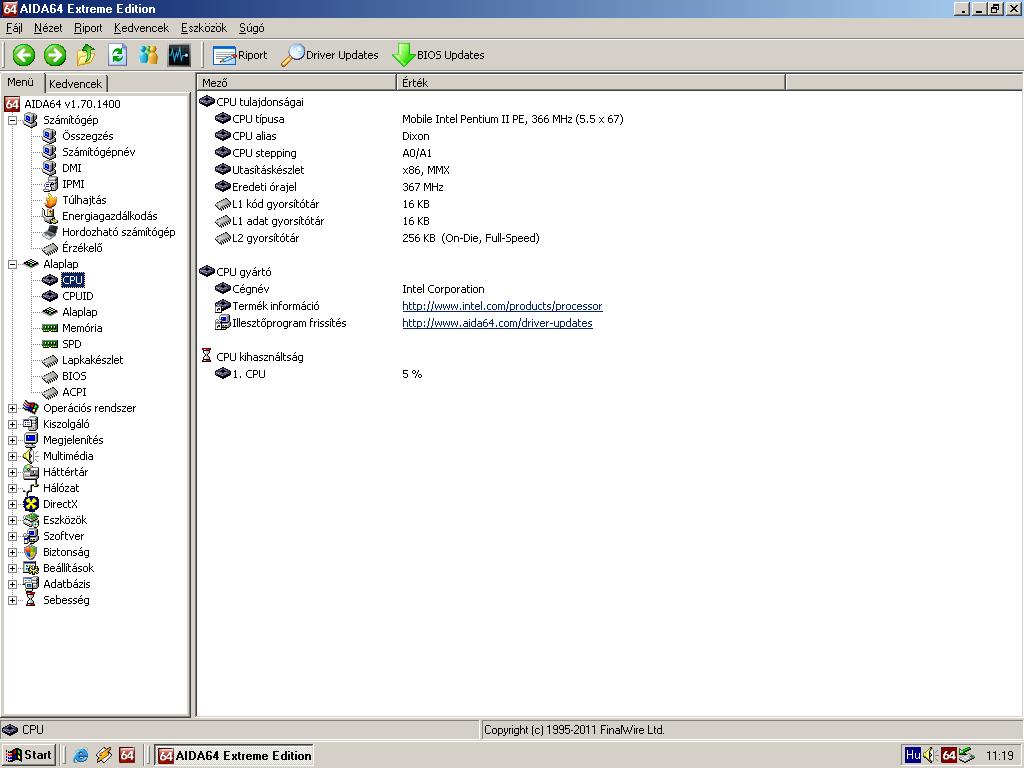Select ACPI tree item
Image resolution: width=1024 pixels, height=768 pixels.
(74, 392)
